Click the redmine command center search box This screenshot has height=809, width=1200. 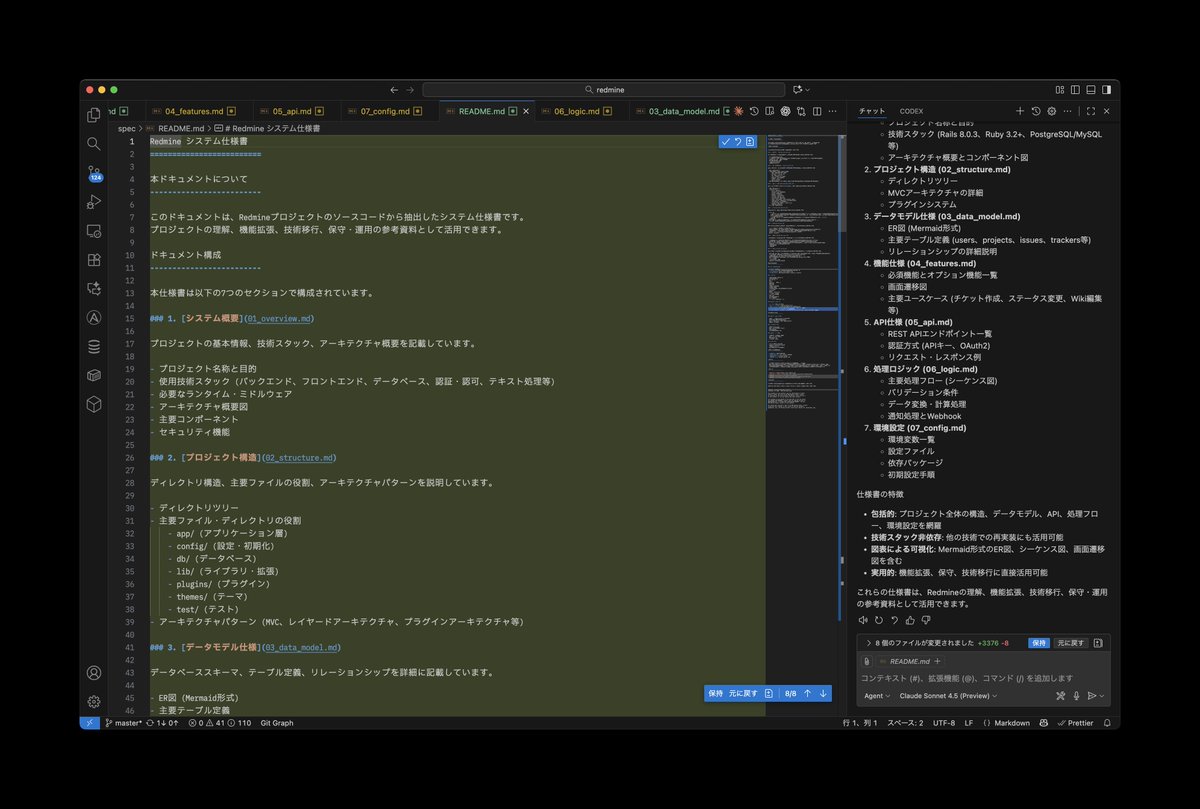[603, 89]
